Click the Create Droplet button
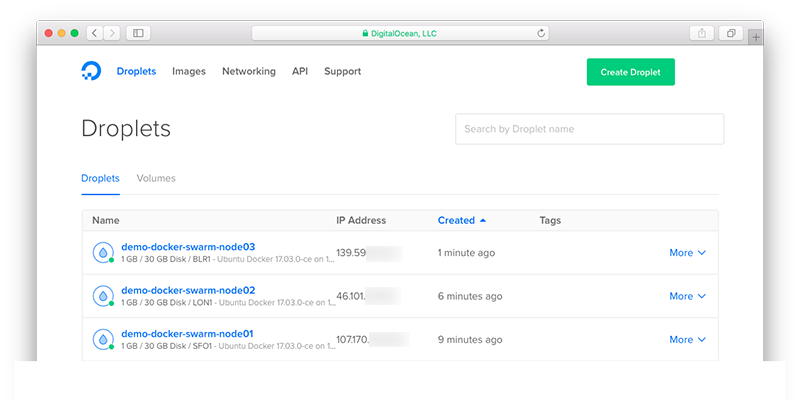 pos(631,72)
